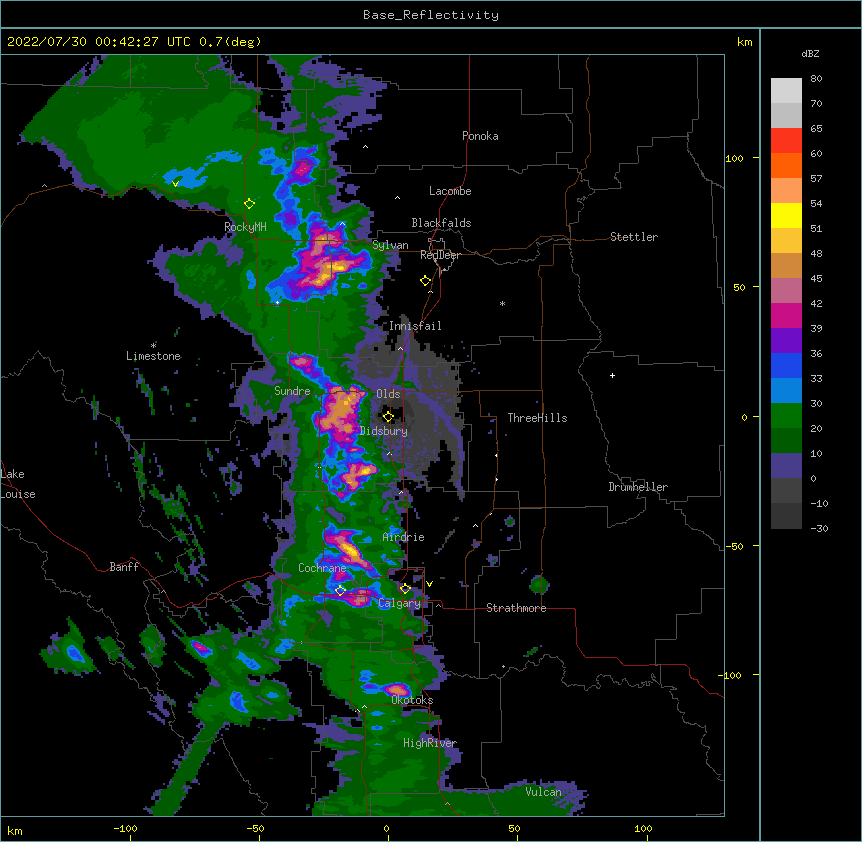
Task: Pick the orange legend swatch between 60 and 57
Action: pos(786,165)
